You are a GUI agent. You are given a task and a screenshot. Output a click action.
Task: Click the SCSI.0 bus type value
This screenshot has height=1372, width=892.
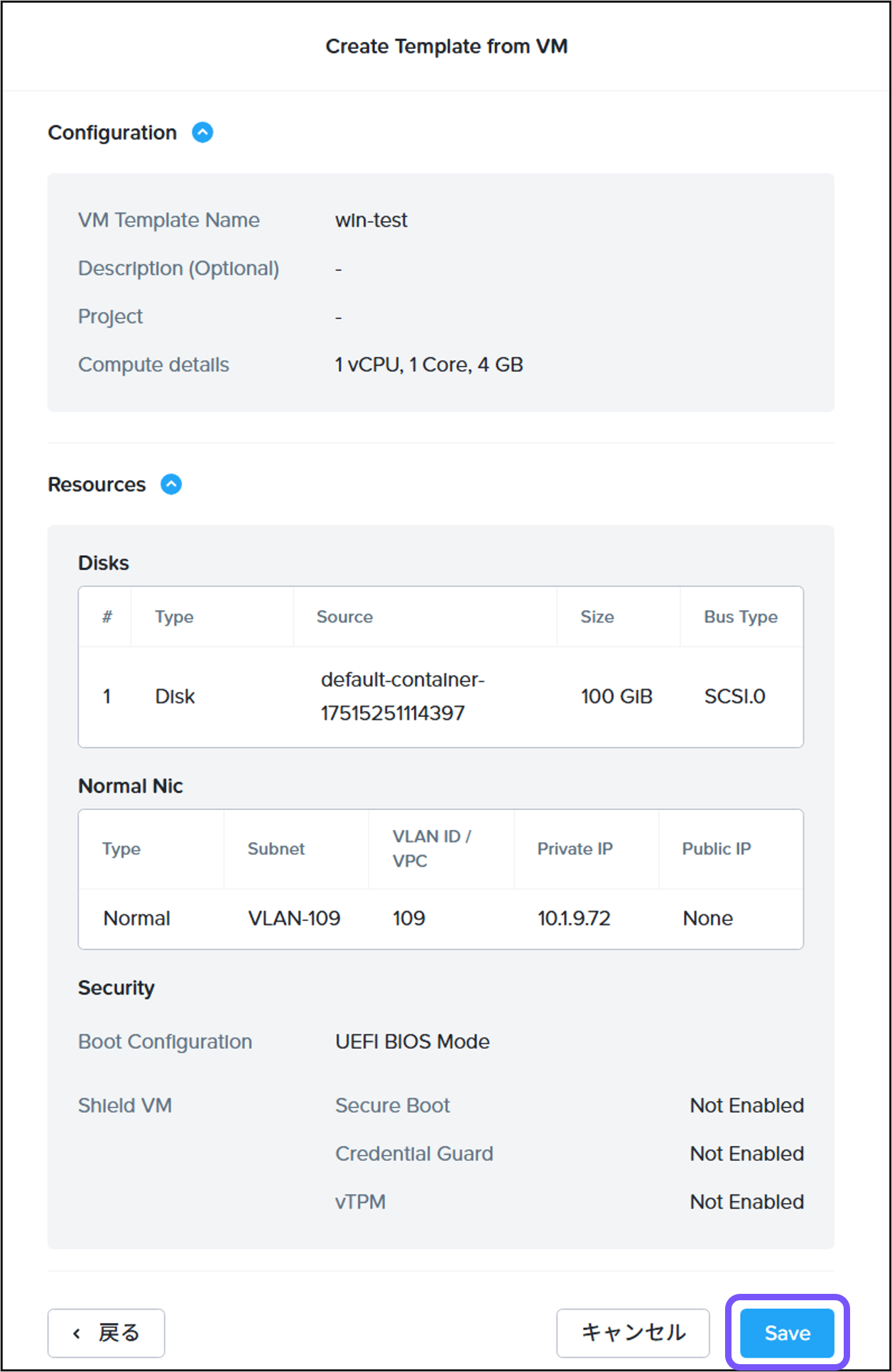[734, 696]
